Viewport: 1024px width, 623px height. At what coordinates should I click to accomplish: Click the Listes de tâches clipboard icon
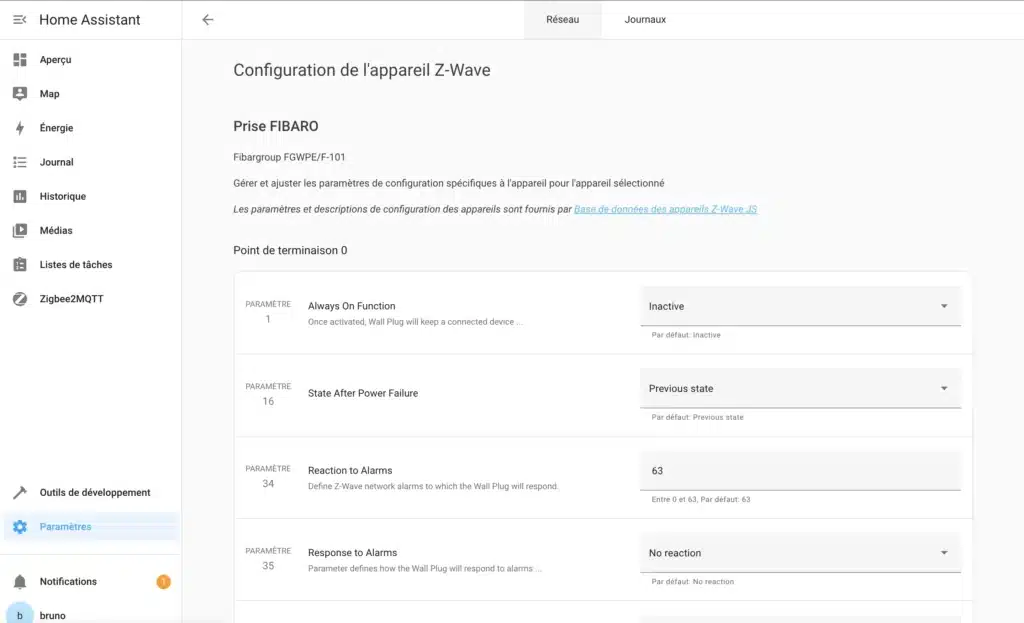point(20,264)
